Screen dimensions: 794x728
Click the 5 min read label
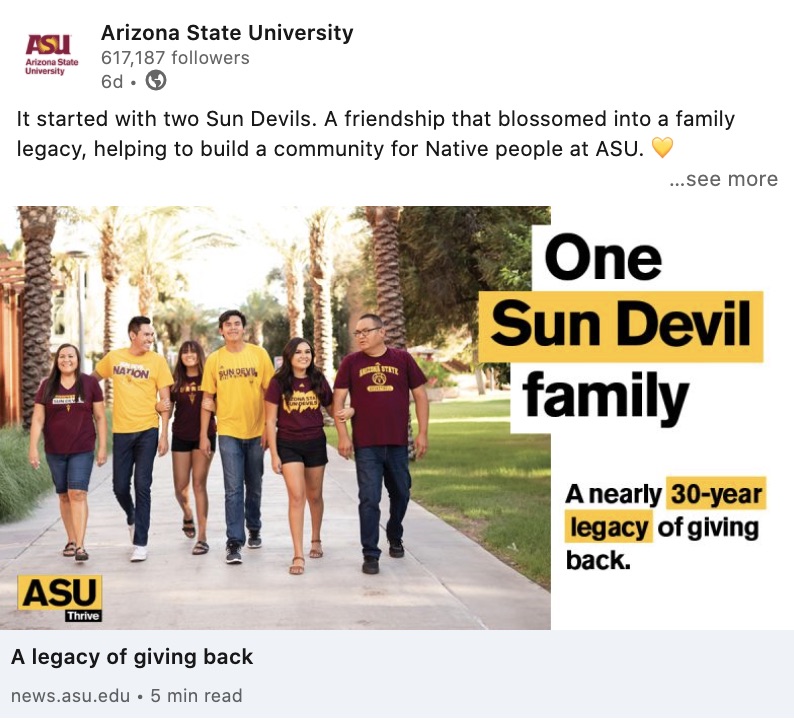(x=196, y=696)
